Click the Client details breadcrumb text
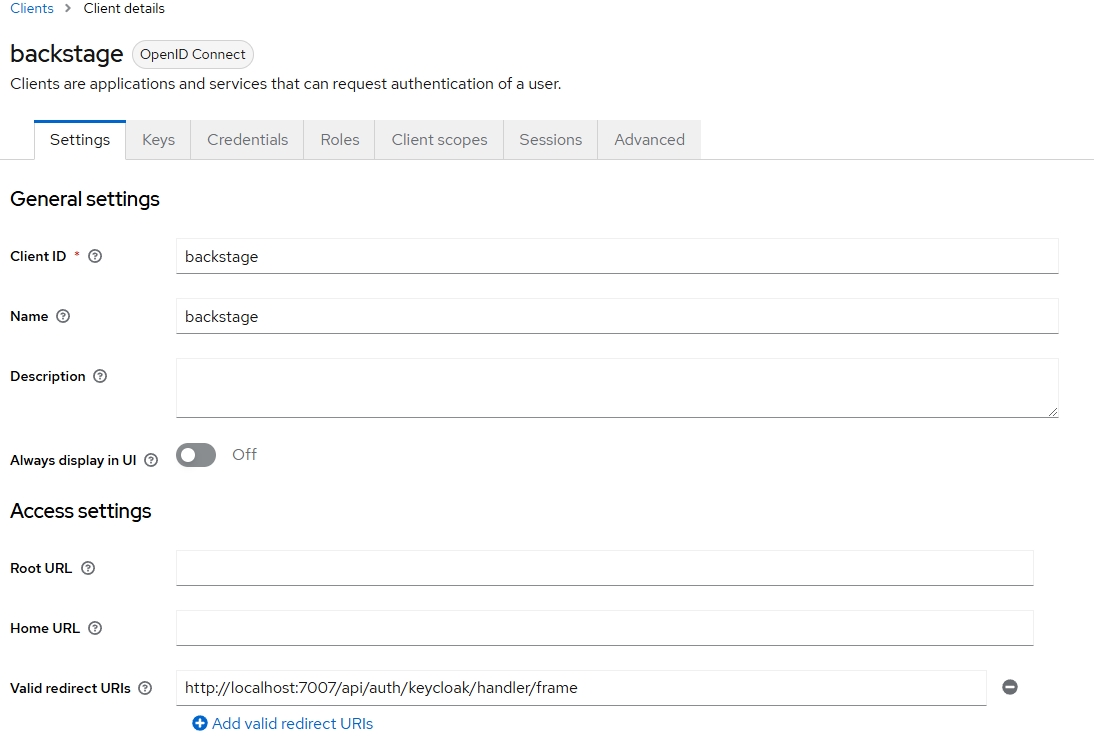Viewport: 1094px width, 746px height. (x=124, y=8)
